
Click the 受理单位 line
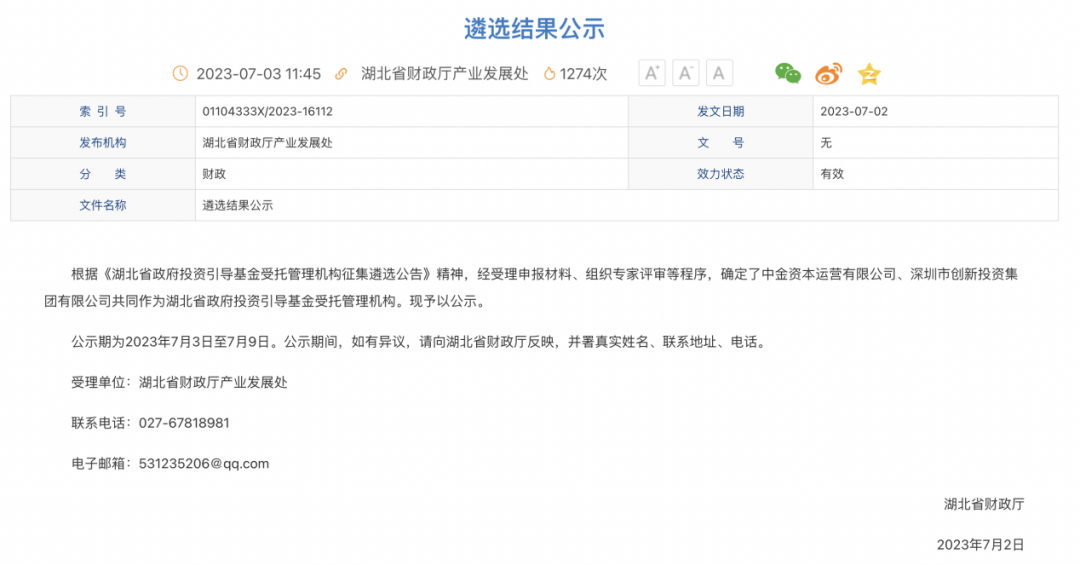click(x=179, y=382)
